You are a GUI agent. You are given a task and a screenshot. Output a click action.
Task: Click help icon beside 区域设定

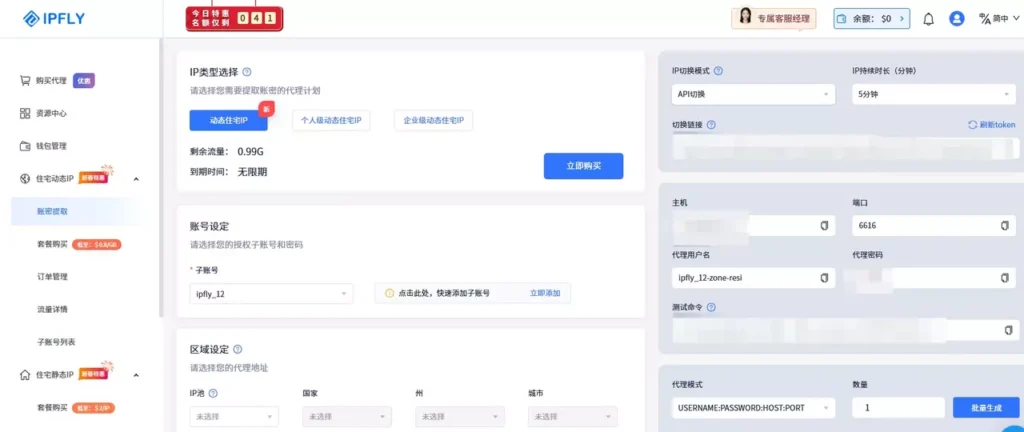pyautogui.click(x=238, y=350)
